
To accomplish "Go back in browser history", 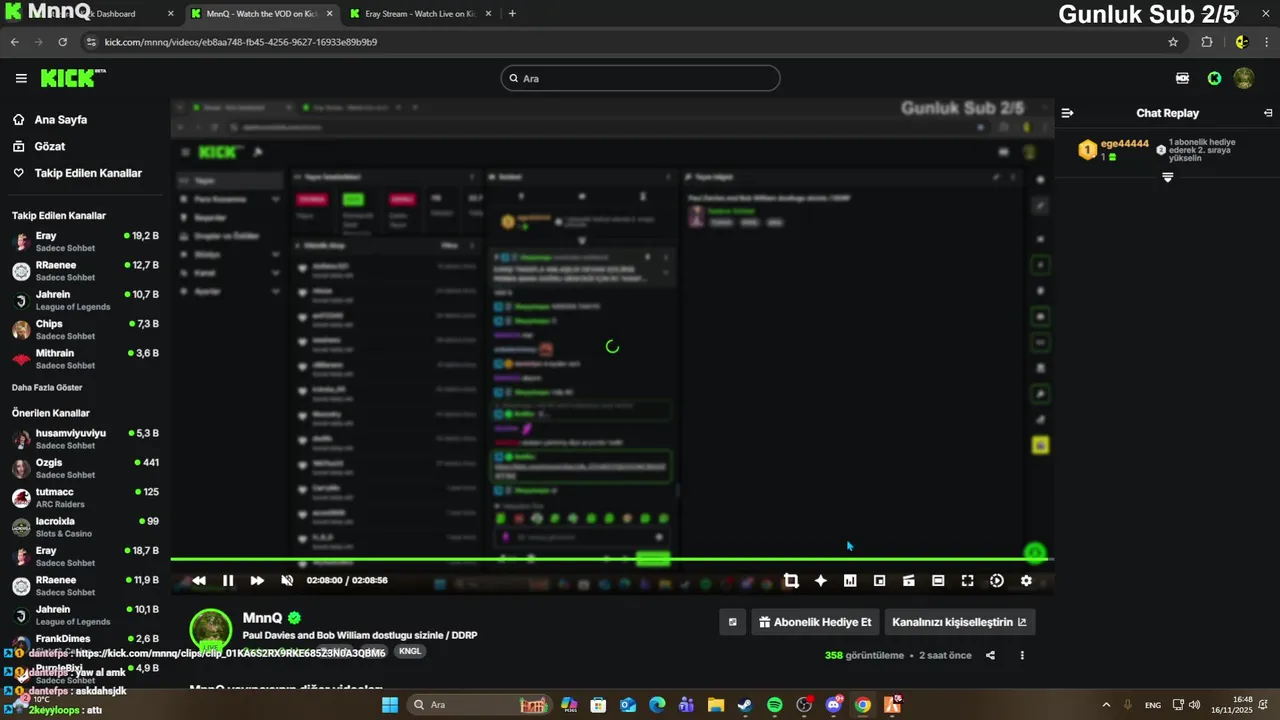I will click(x=14, y=42).
